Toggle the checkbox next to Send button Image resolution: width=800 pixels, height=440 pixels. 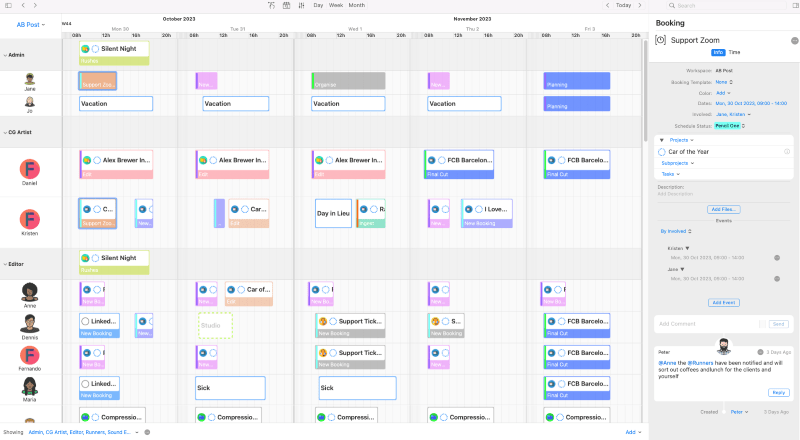[762, 324]
